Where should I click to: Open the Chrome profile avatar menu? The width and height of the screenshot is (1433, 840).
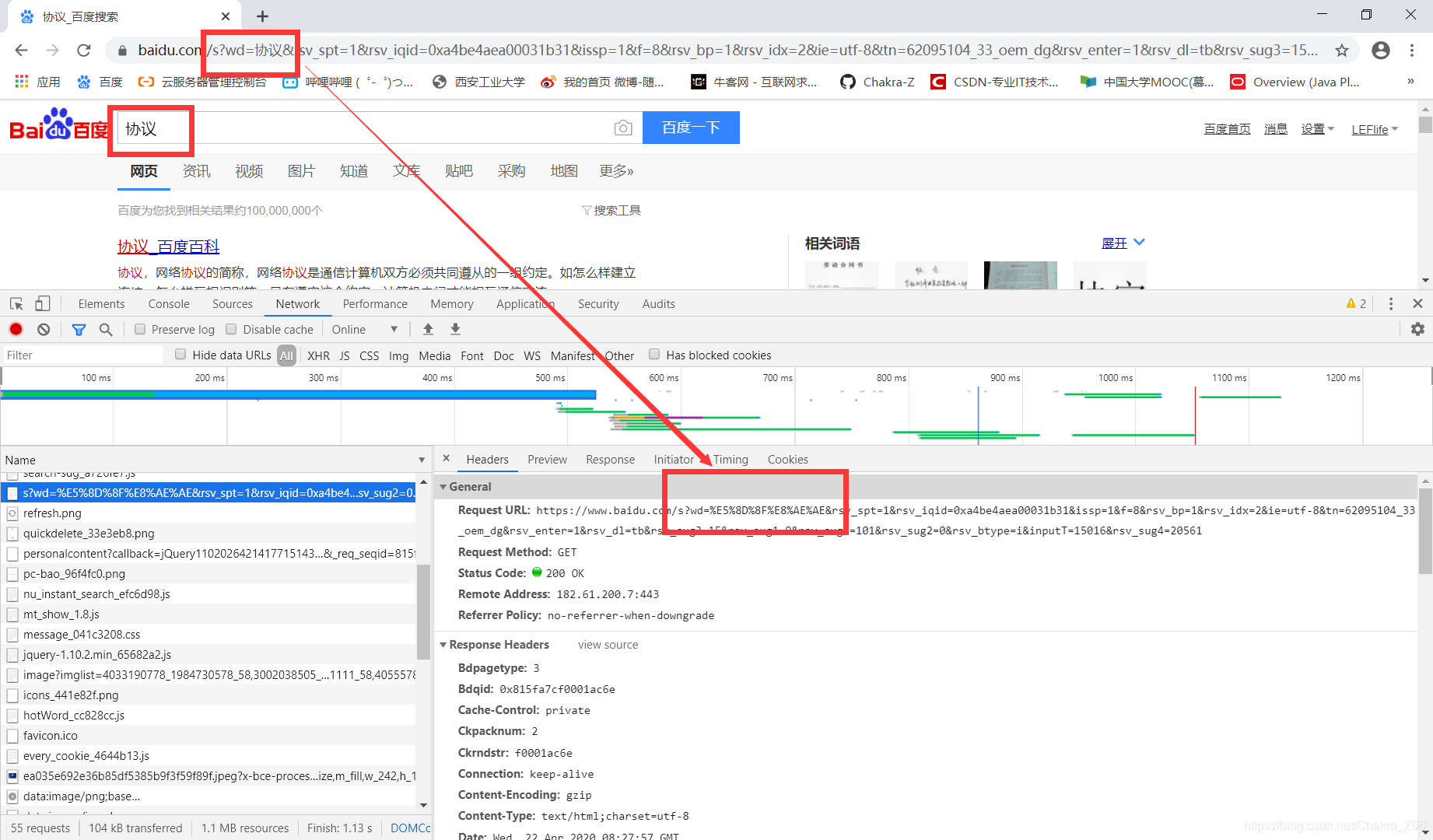pos(1381,51)
